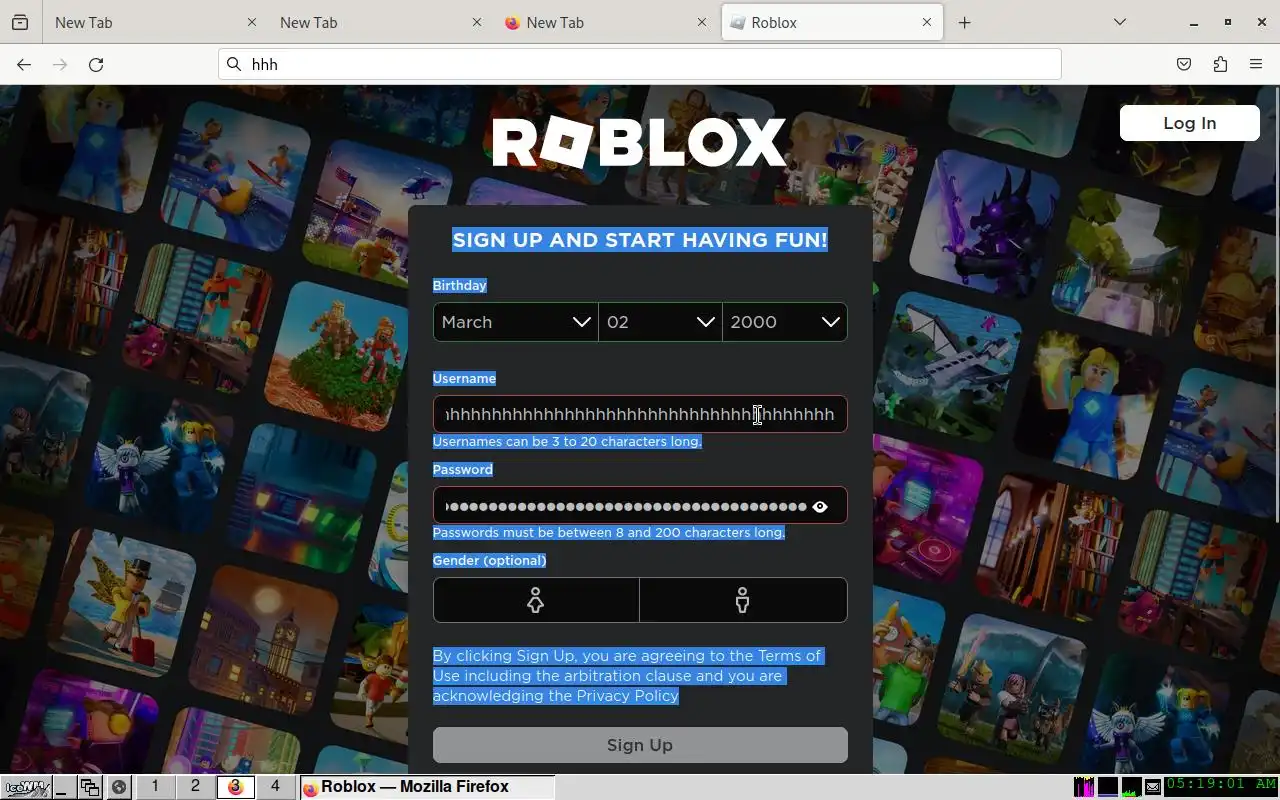This screenshot has width=1280, height=800.
Task: Click the Save to Pocket icon
Action: [x=1184, y=64]
